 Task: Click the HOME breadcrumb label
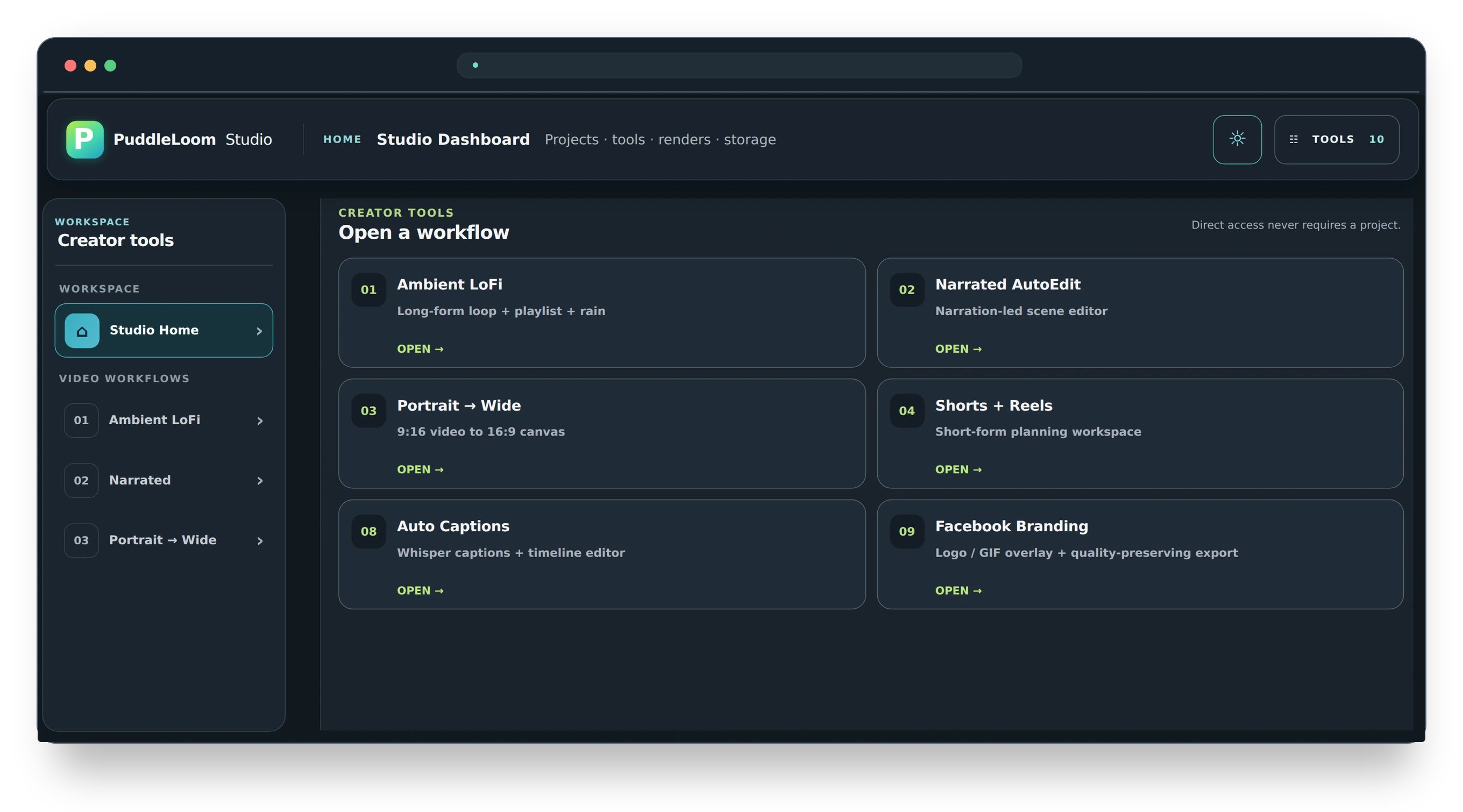coord(342,139)
